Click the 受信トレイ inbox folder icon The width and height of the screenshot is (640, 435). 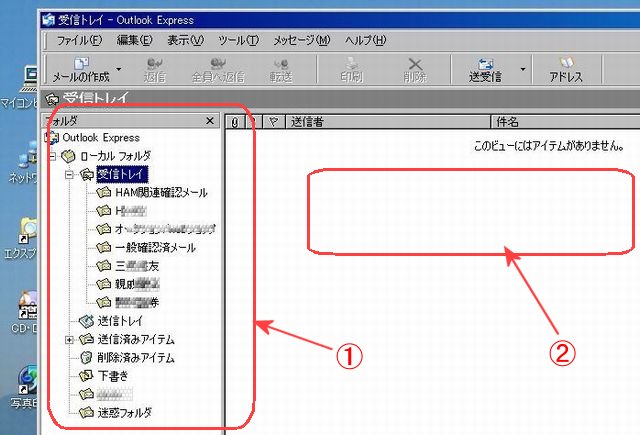87,174
